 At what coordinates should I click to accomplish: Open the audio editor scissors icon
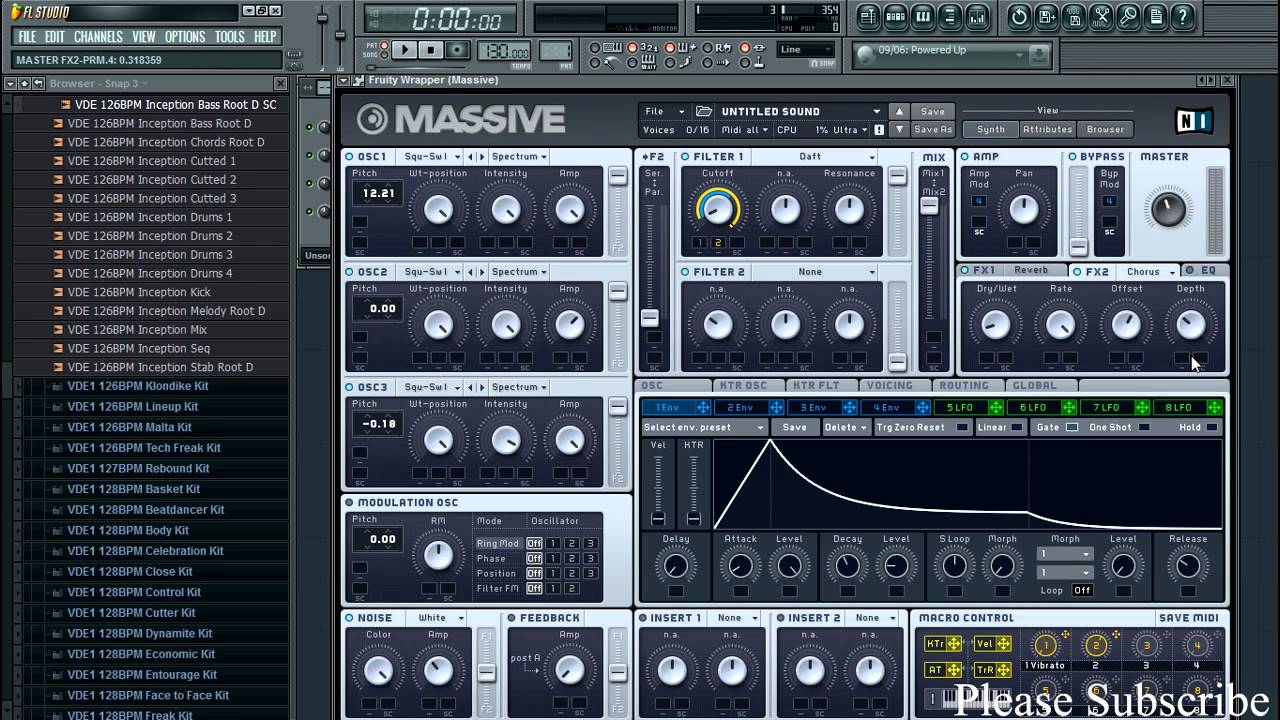coord(1102,16)
